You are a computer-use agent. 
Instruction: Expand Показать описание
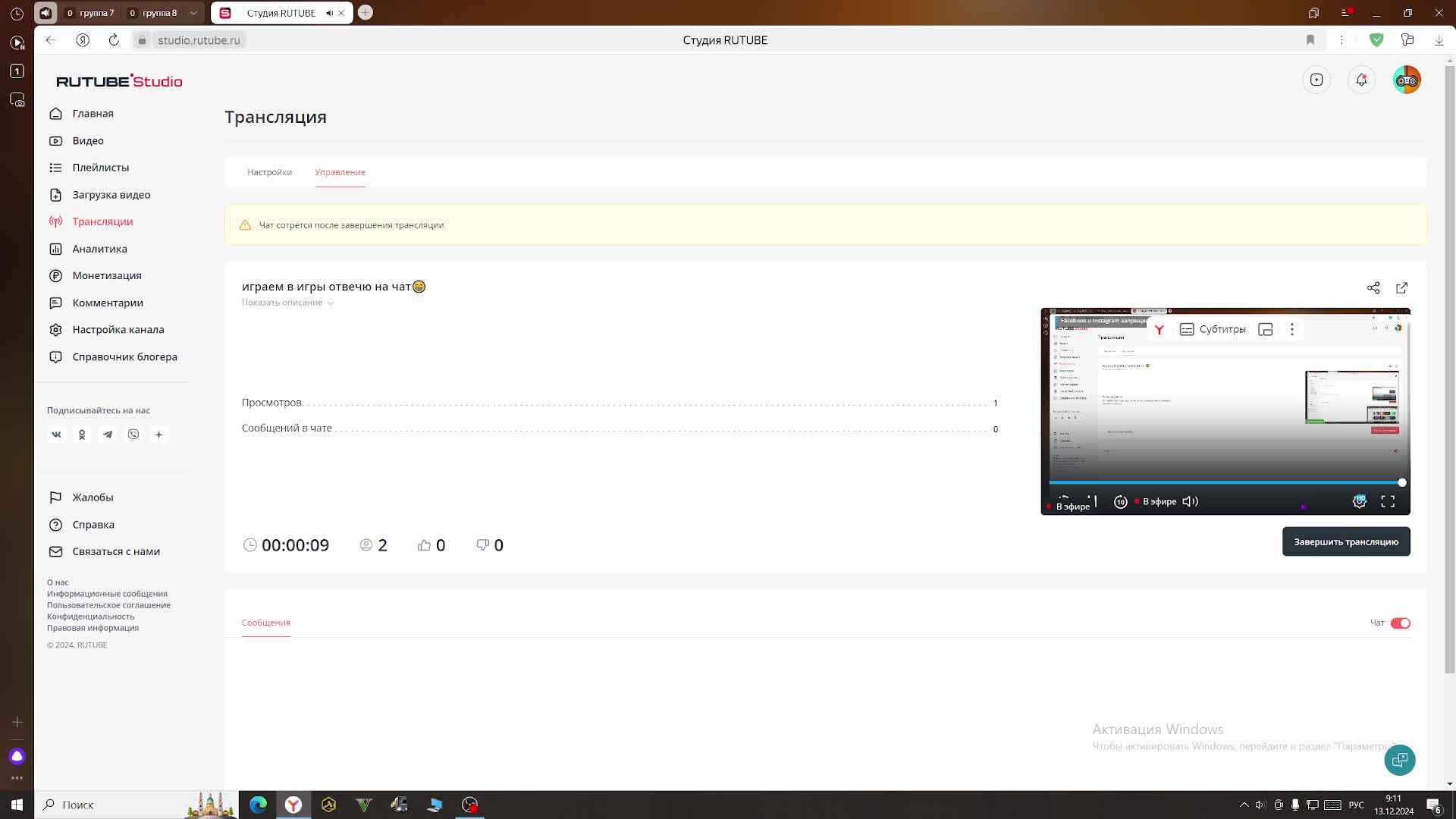287,303
